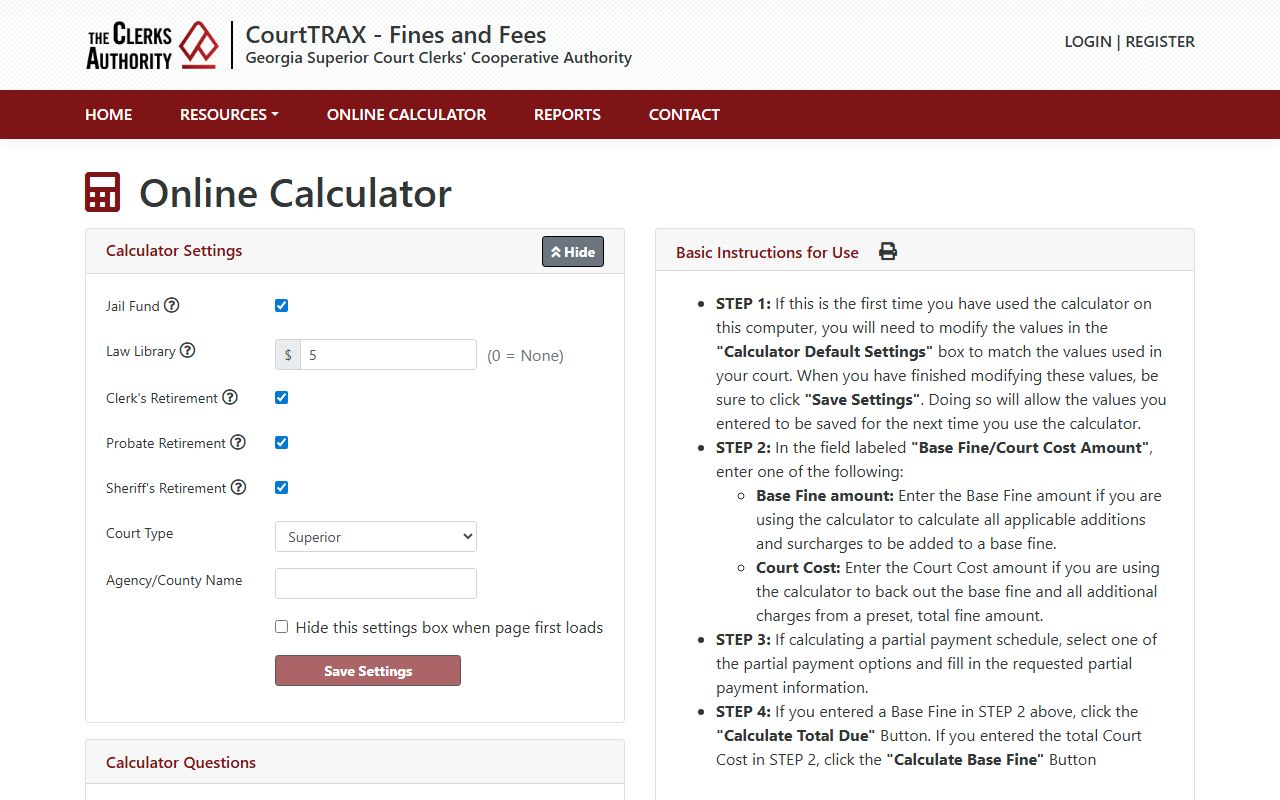Go to the Home nav item
Viewport: 1280px width, 800px height.
point(109,114)
